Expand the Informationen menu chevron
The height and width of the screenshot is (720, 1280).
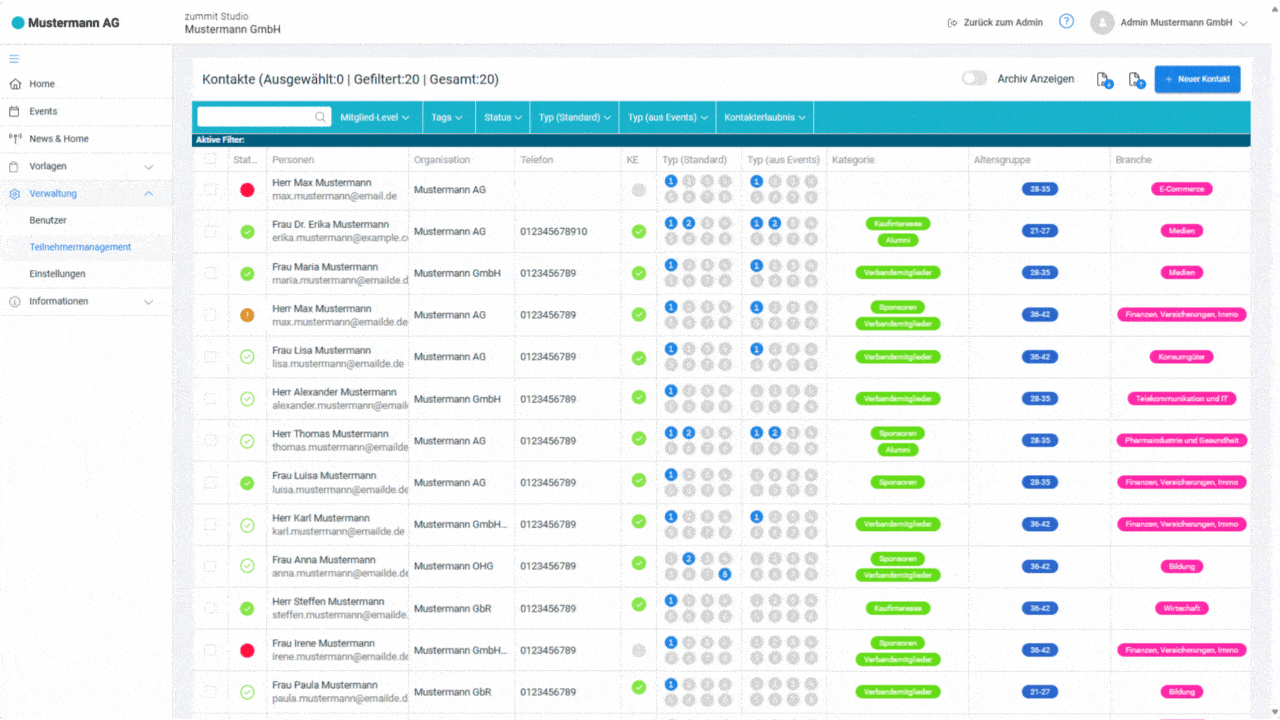click(149, 301)
